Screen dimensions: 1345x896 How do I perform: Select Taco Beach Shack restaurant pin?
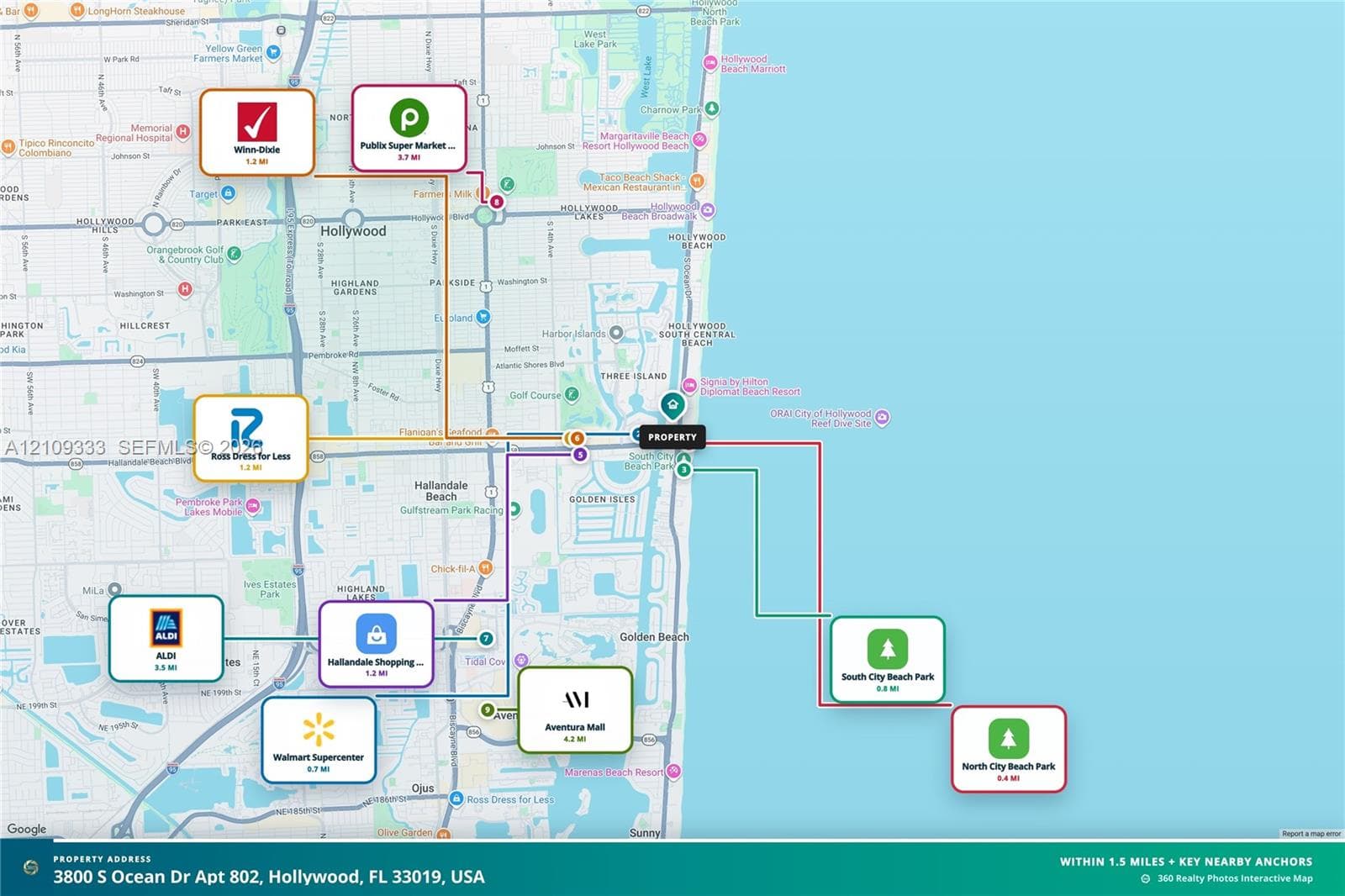[x=696, y=181]
